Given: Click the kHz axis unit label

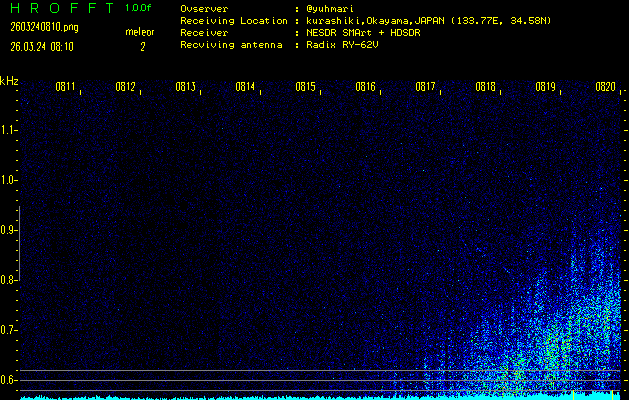Looking at the screenshot, I should 9,81.
